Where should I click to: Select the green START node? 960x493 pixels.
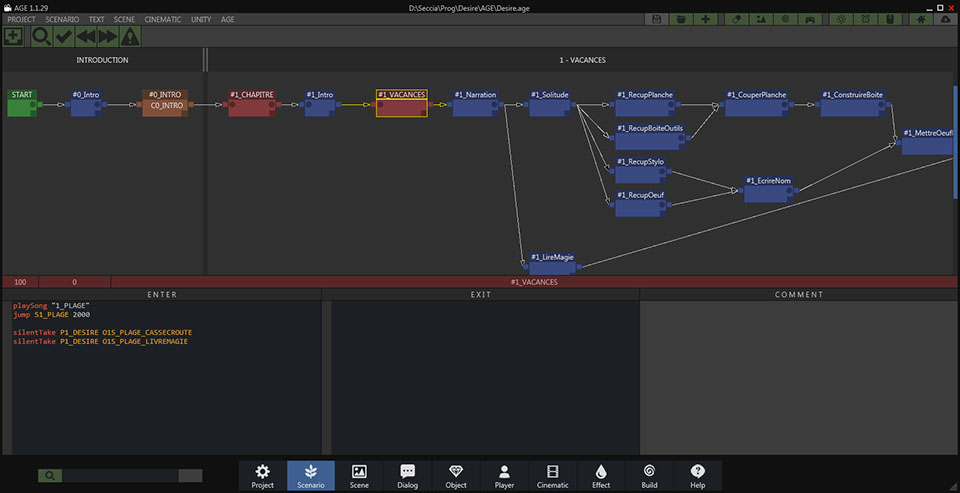tap(22, 101)
